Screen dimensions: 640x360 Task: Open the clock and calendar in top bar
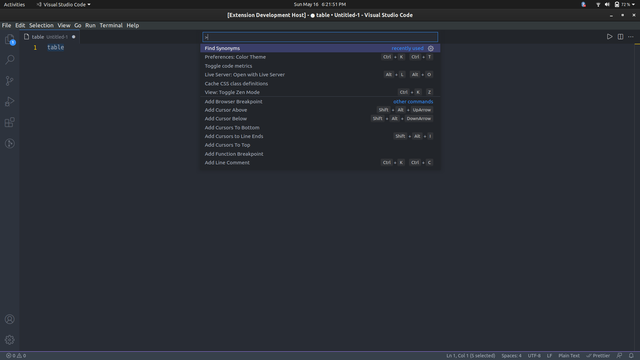coord(320,4)
